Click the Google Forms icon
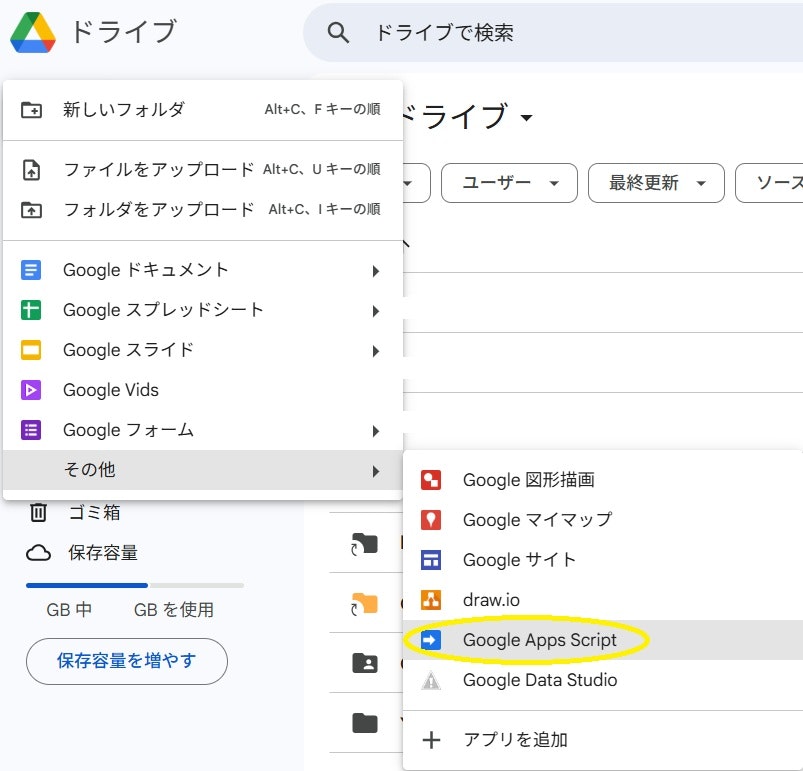The height and width of the screenshot is (771, 803). 31,430
